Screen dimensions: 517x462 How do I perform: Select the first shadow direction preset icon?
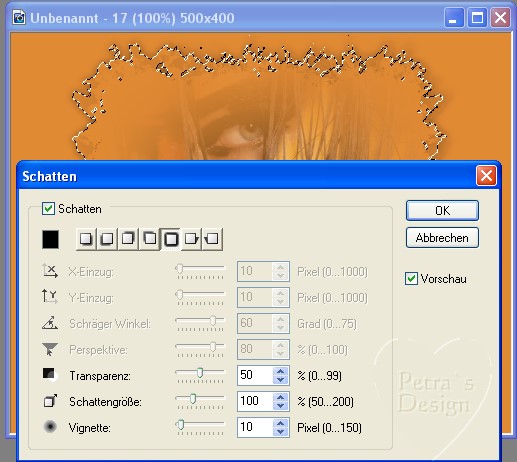pyautogui.click(x=86, y=239)
